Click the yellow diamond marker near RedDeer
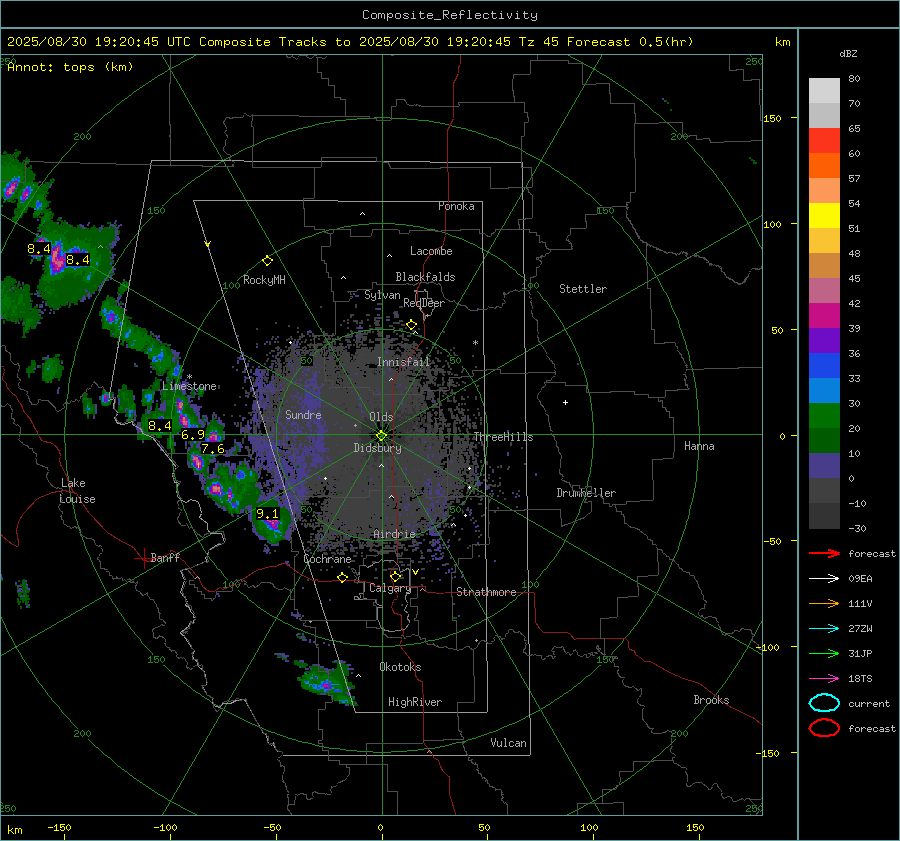900x841 pixels. [x=412, y=325]
